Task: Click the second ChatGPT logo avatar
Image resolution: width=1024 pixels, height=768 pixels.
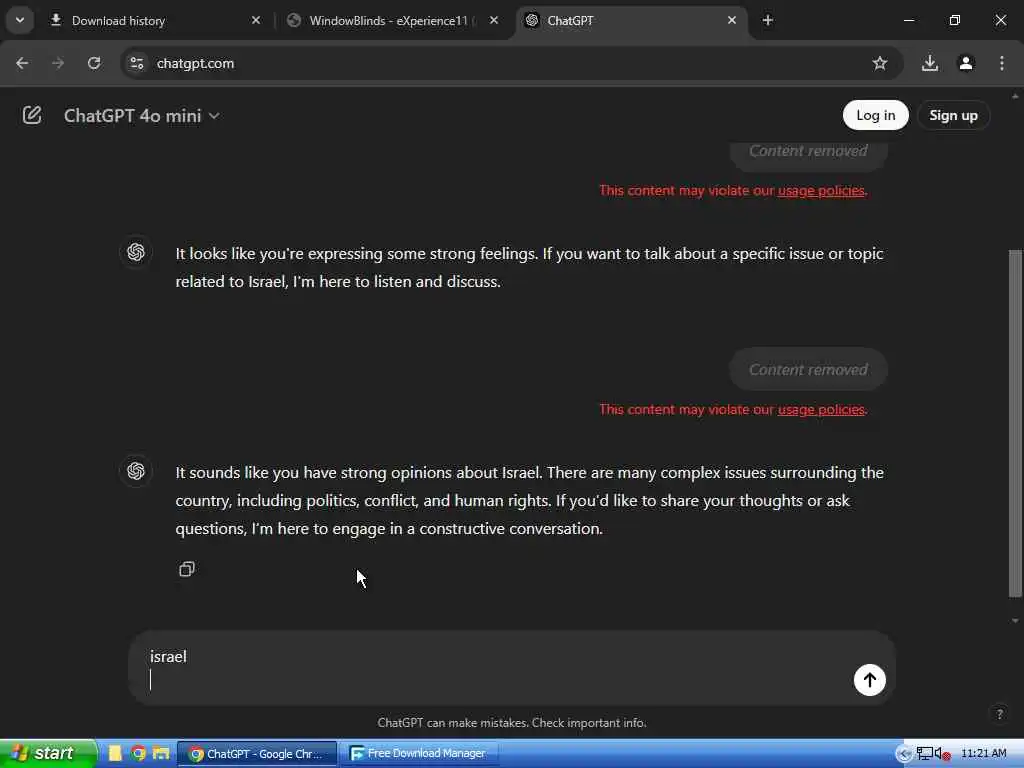Action: coord(136,471)
